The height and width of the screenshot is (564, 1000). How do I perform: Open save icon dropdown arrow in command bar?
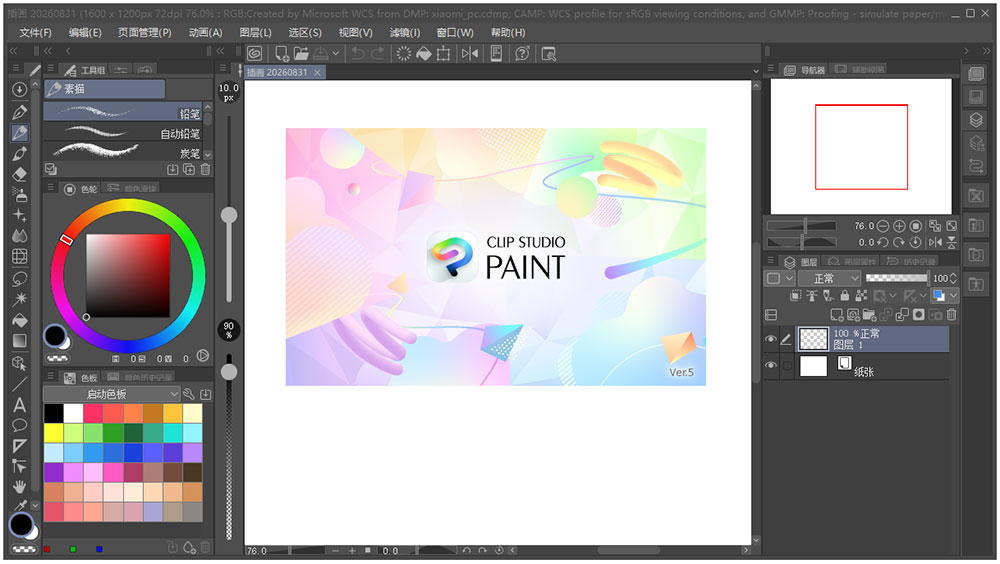[335, 54]
